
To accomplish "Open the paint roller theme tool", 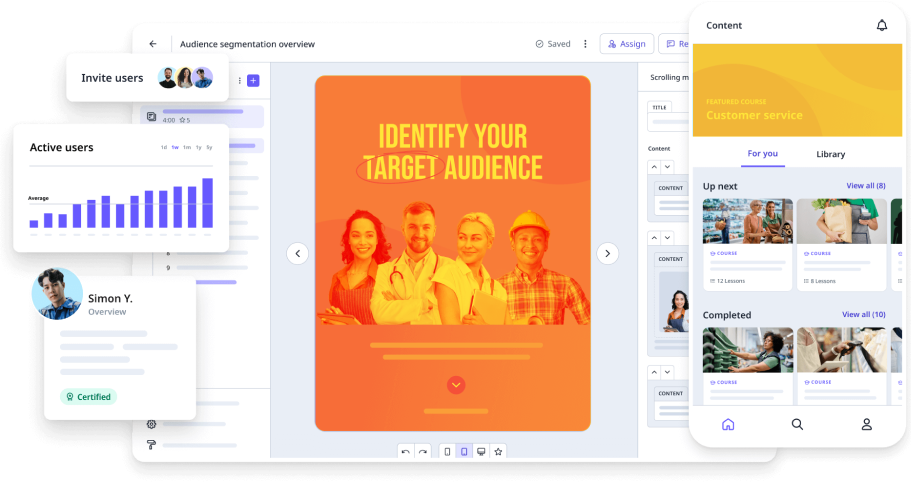I will 152,445.
